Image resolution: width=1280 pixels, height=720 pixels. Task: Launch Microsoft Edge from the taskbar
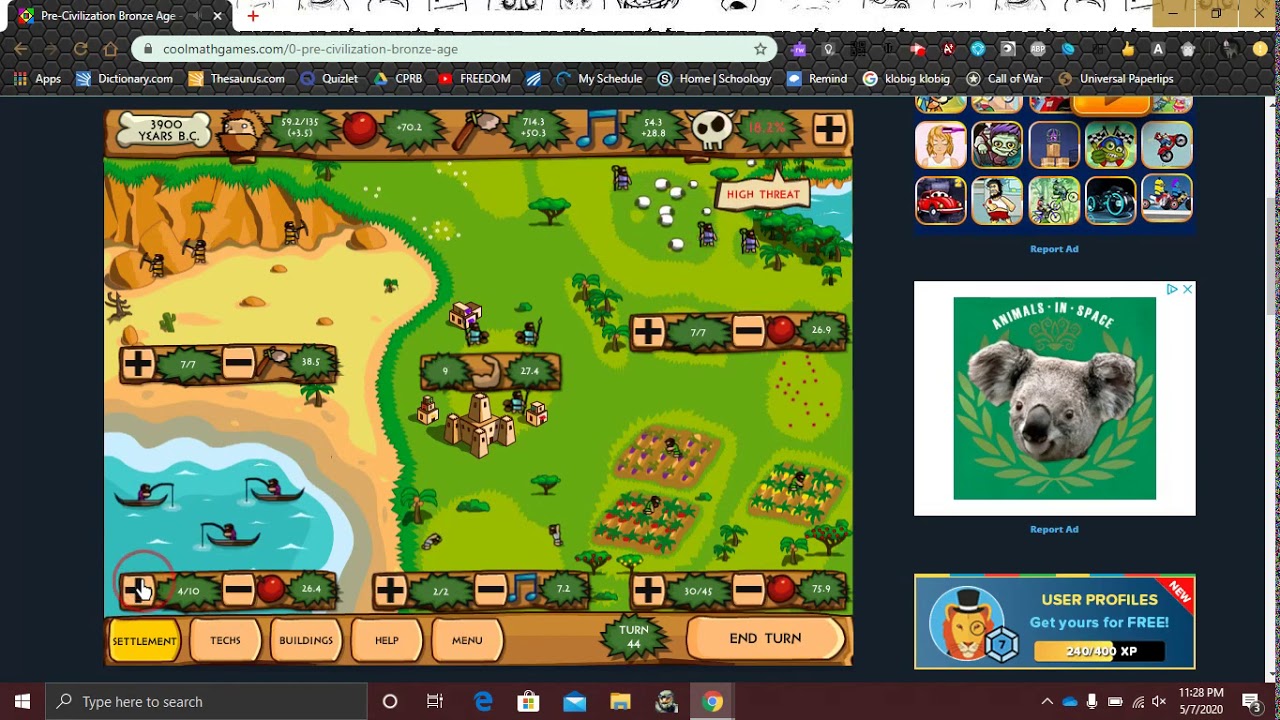pos(483,701)
